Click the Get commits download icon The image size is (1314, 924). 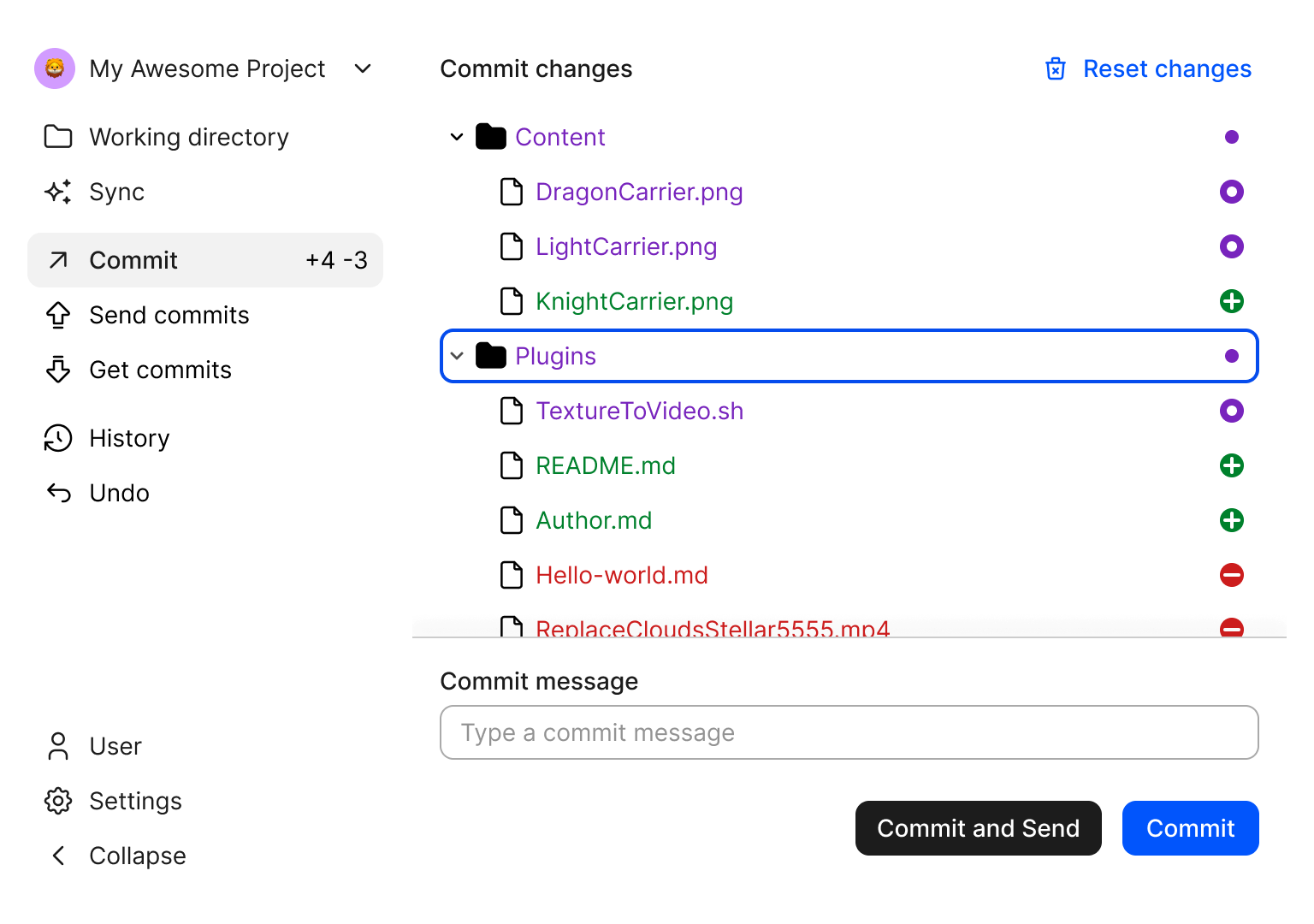click(58, 370)
